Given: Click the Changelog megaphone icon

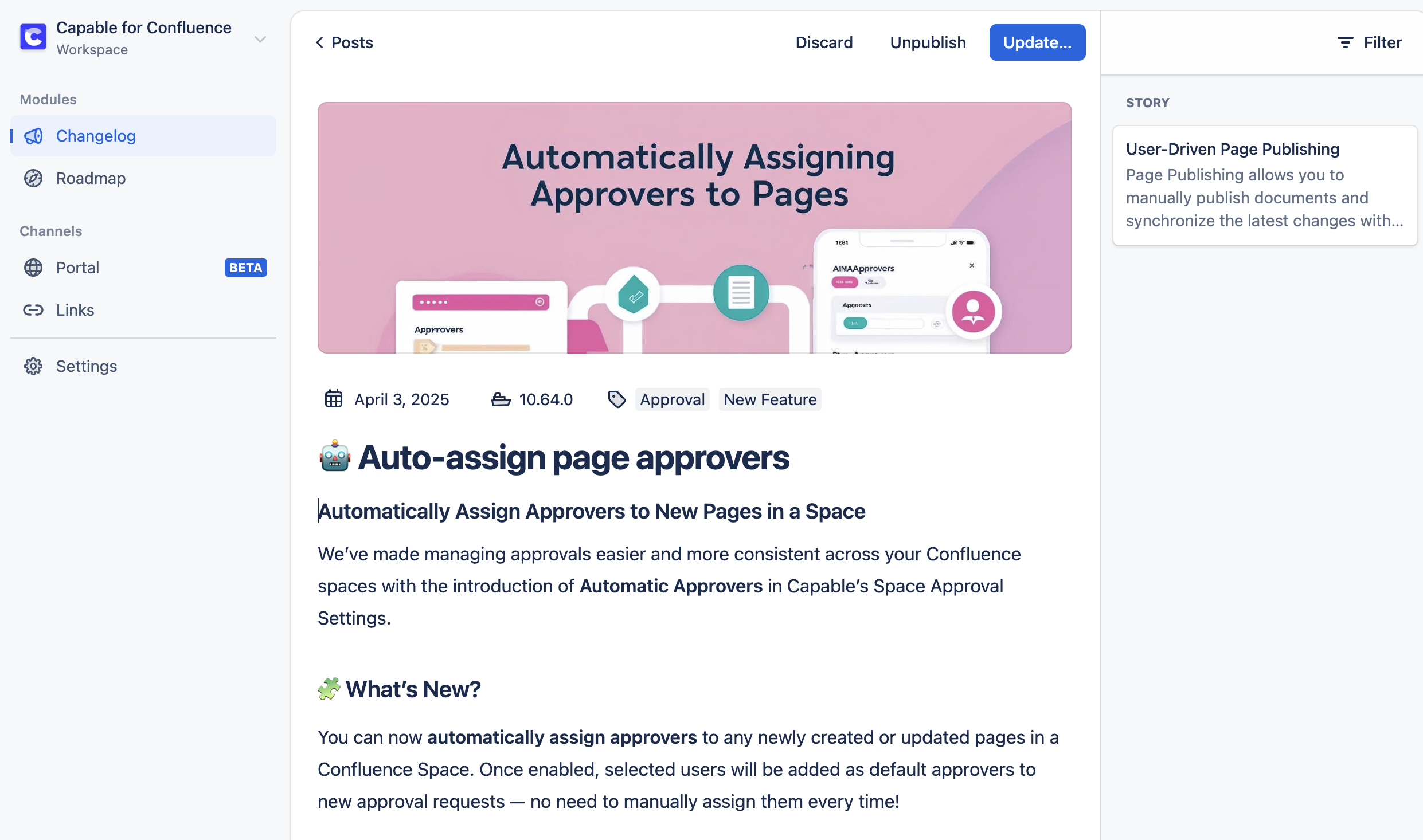Looking at the screenshot, I should tap(33, 136).
